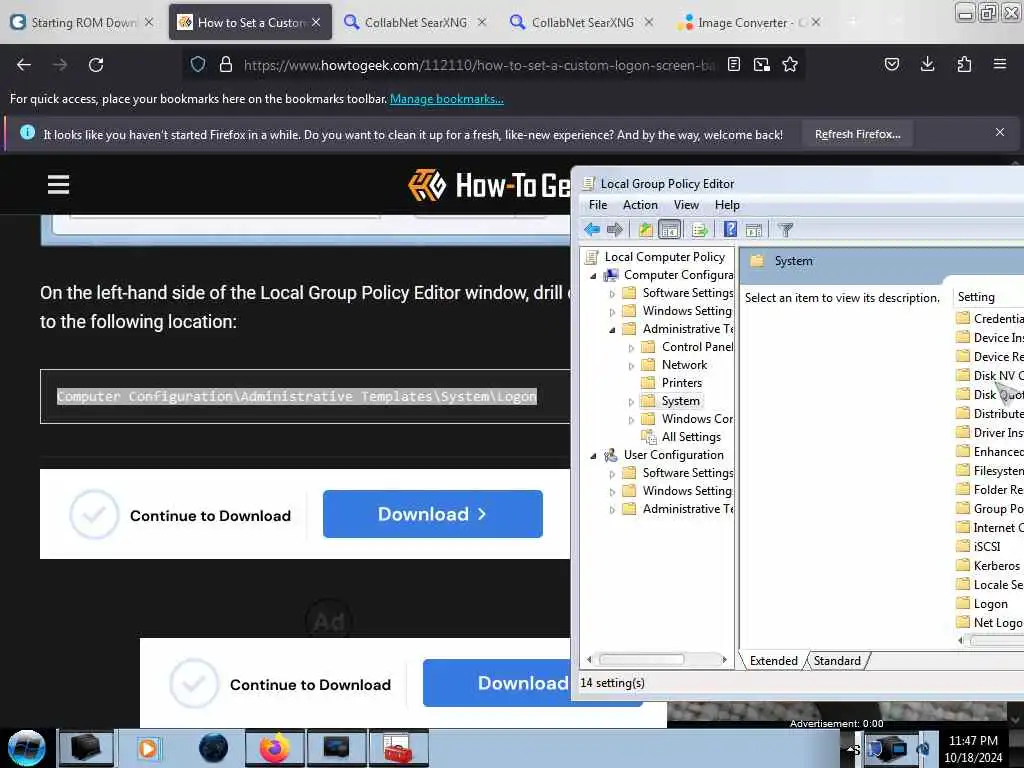The width and height of the screenshot is (1024, 768).
Task: Go up one level in policy tree
Action: click(x=645, y=230)
